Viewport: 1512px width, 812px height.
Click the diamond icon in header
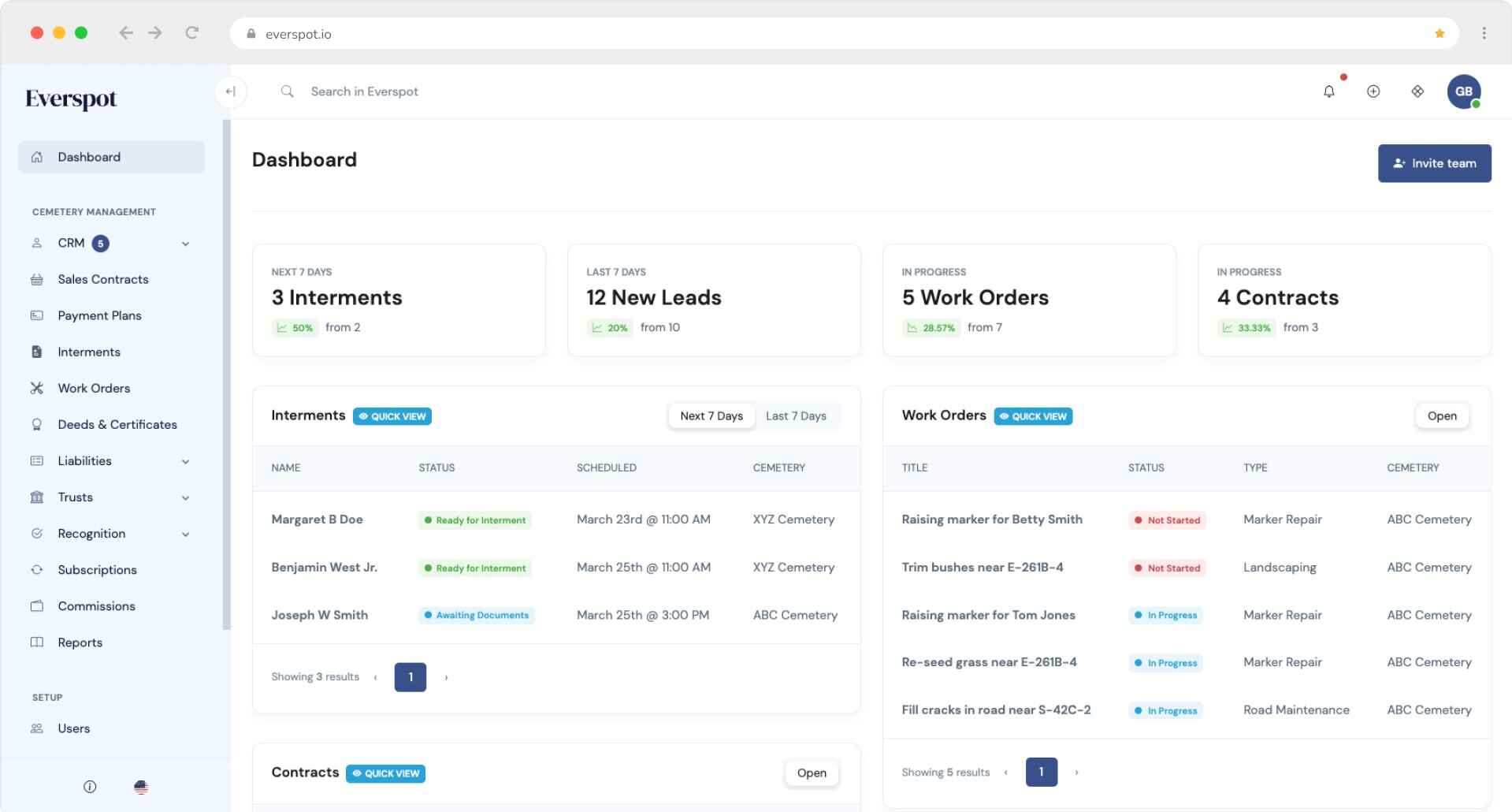click(x=1417, y=91)
